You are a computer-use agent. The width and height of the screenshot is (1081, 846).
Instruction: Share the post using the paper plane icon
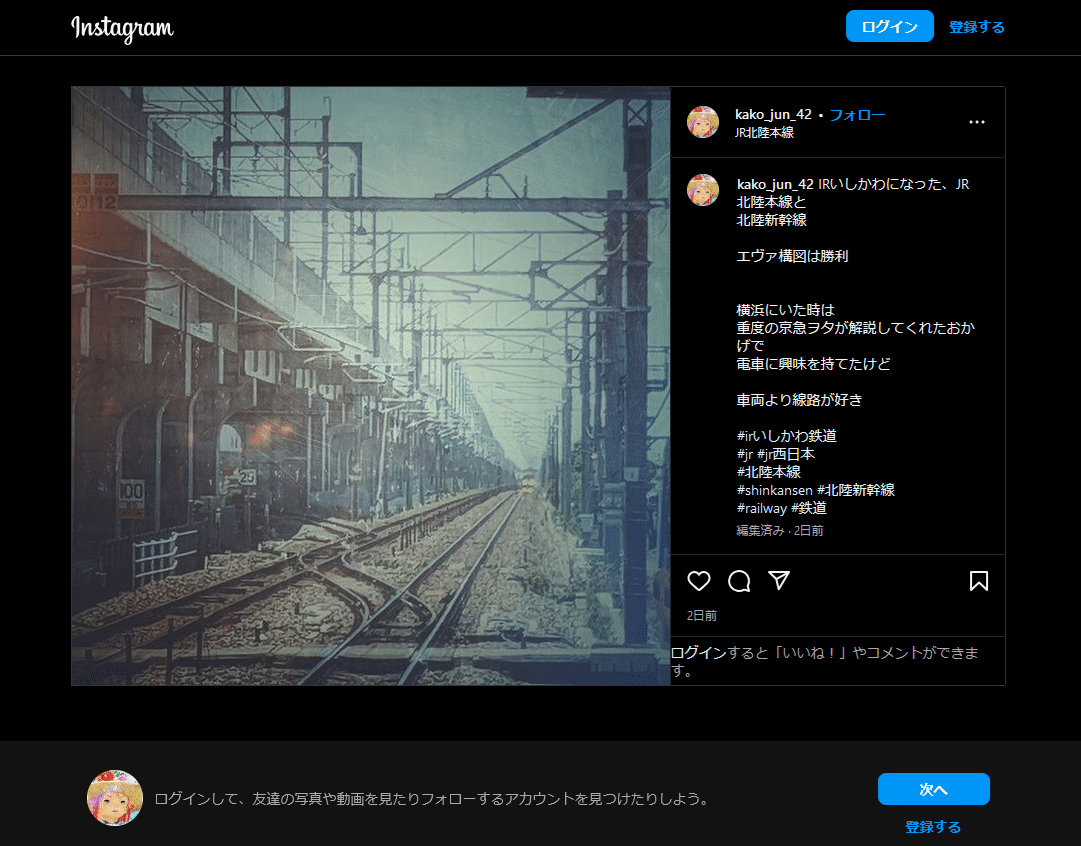pyautogui.click(x=778, y=581)
